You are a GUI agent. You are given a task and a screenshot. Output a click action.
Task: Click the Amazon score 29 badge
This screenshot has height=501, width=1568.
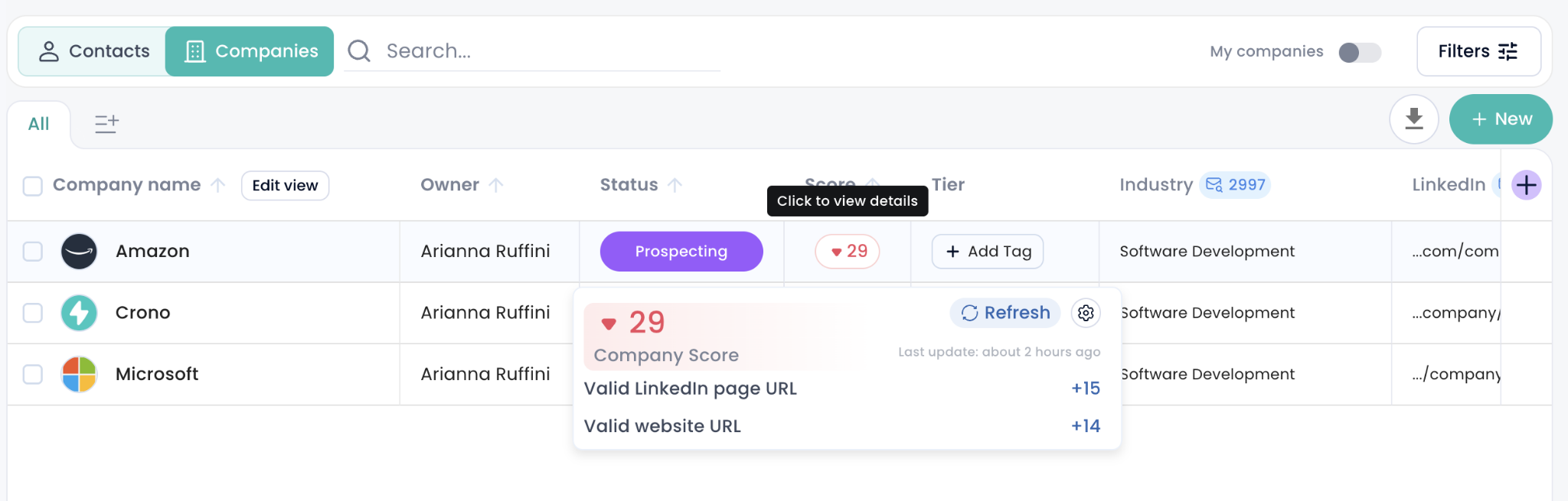pos(848,252)
